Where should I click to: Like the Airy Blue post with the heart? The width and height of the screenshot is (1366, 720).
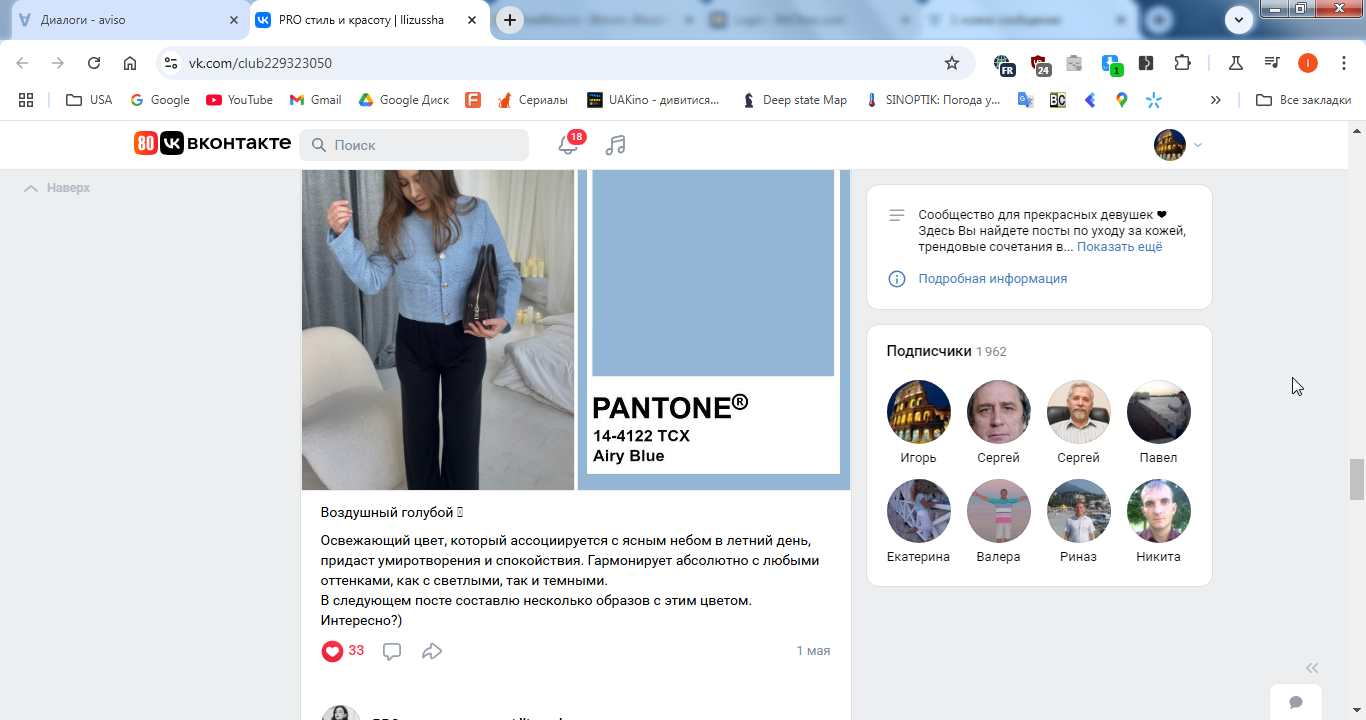(332, 651)
